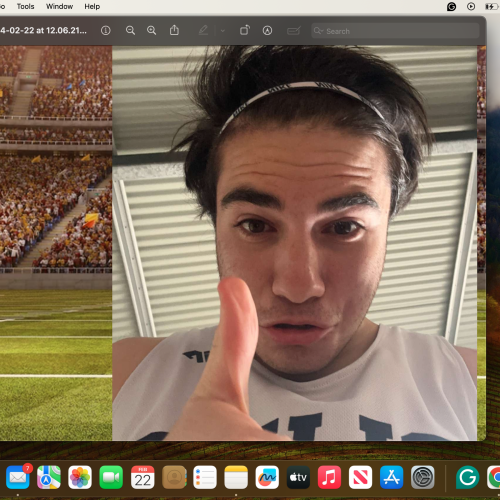
Task: Open System Settings from the Dock
Action: (423, 477)
